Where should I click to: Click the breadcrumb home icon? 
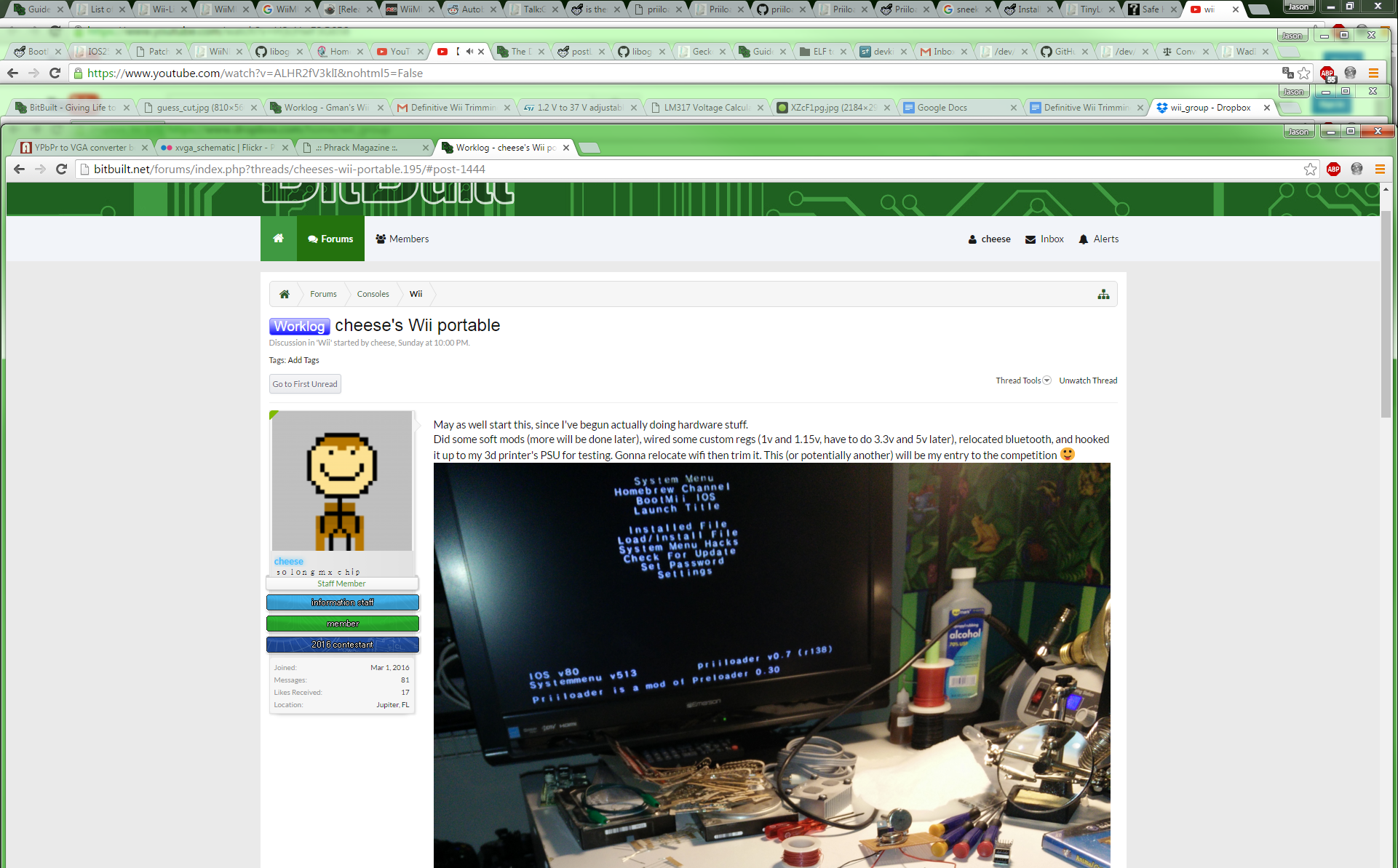[285, 294]
